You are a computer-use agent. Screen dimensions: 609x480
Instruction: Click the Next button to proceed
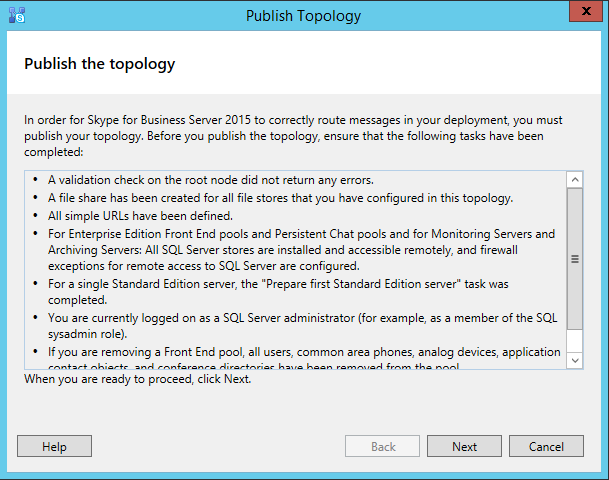[464, 447]
